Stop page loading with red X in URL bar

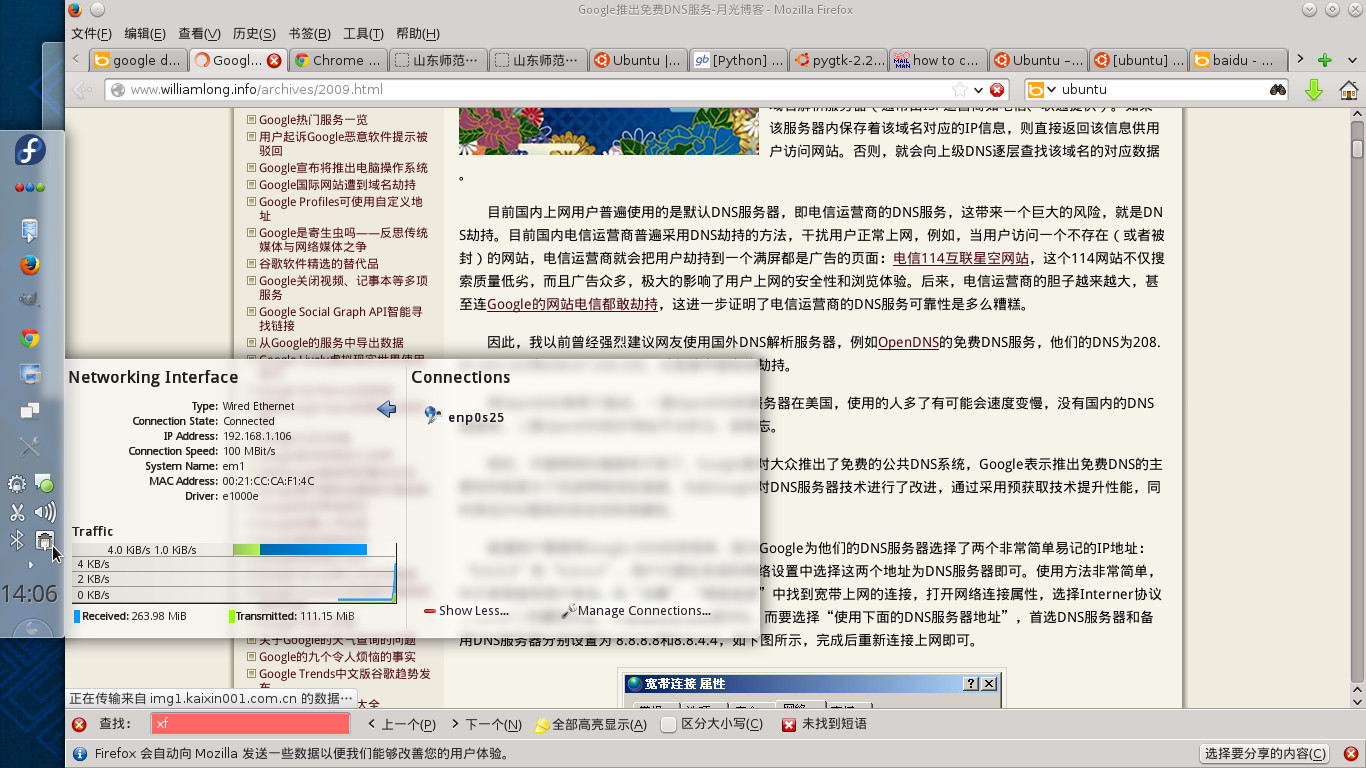point(997,89)
